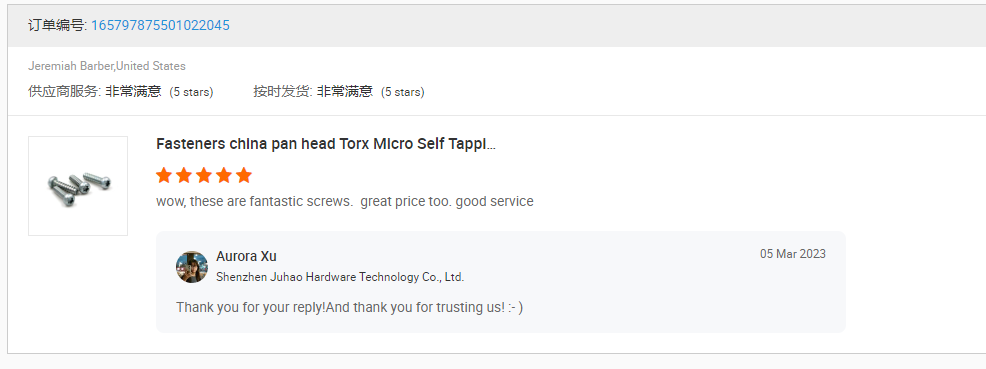Click the 订单编号 label in header
Screen dimensions: 986x369
click(58, 25)
